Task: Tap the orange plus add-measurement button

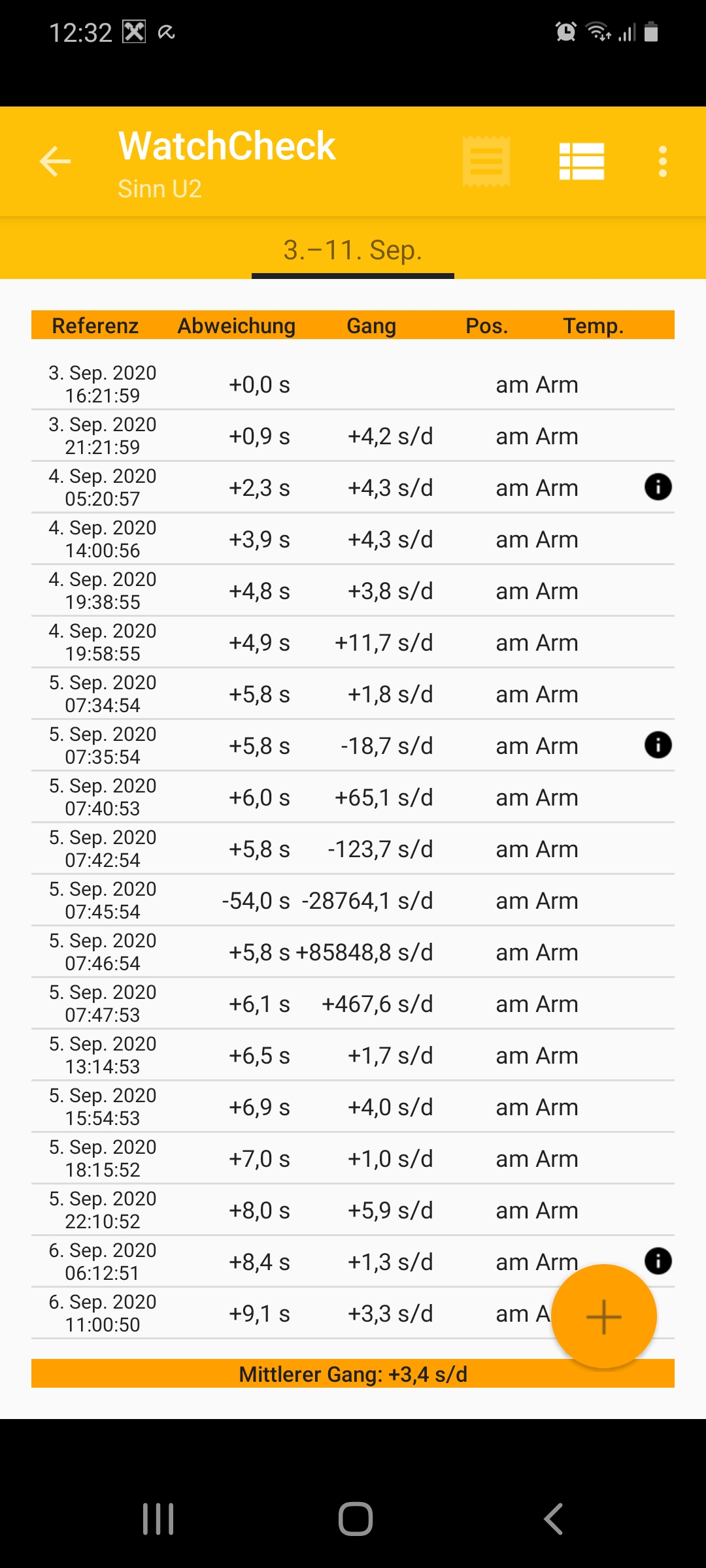Action: point(603,1316)
